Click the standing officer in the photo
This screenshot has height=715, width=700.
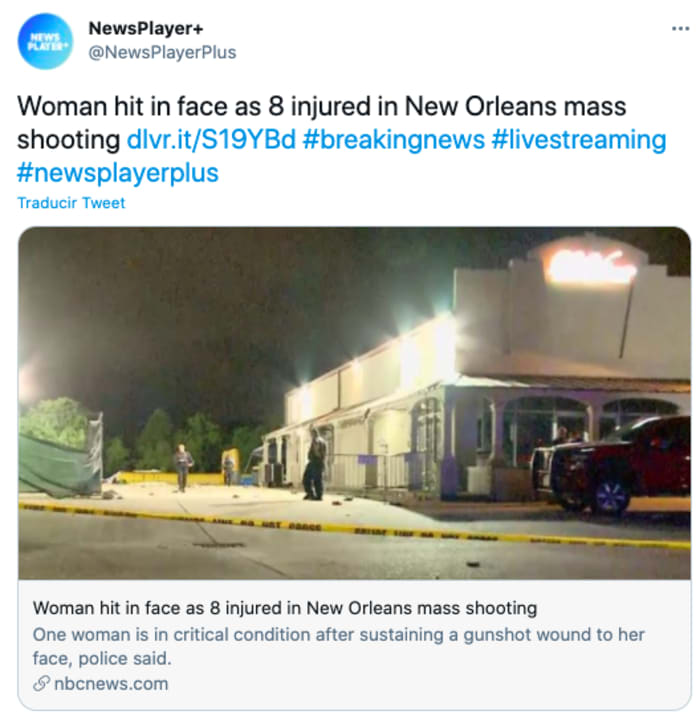315,463
